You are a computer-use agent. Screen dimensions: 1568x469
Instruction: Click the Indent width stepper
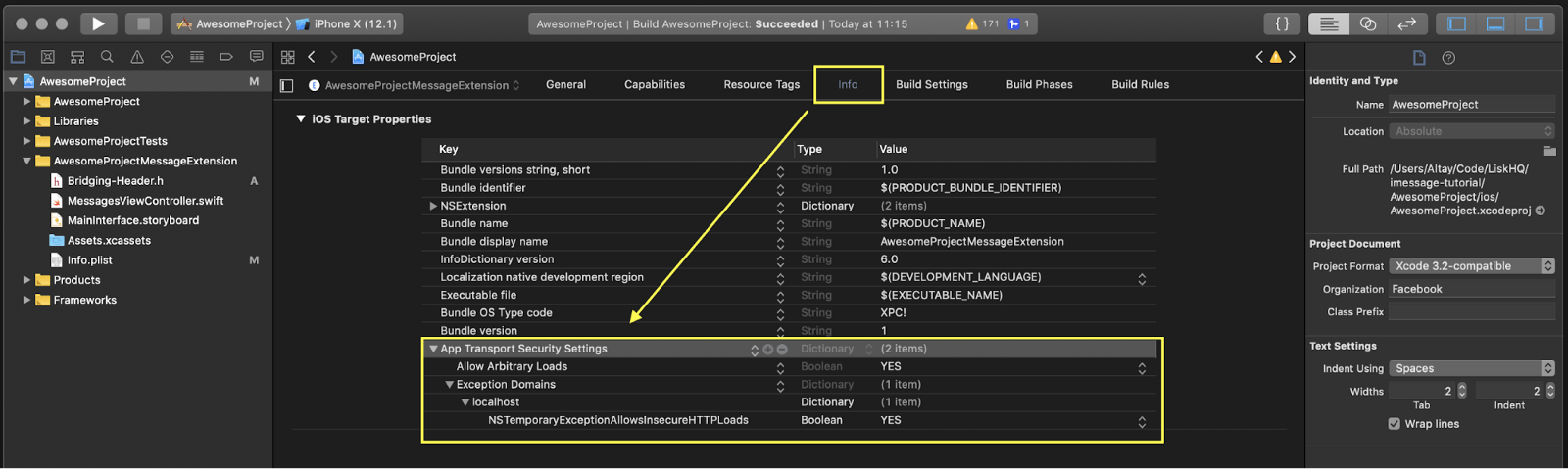coord(1549,391)
